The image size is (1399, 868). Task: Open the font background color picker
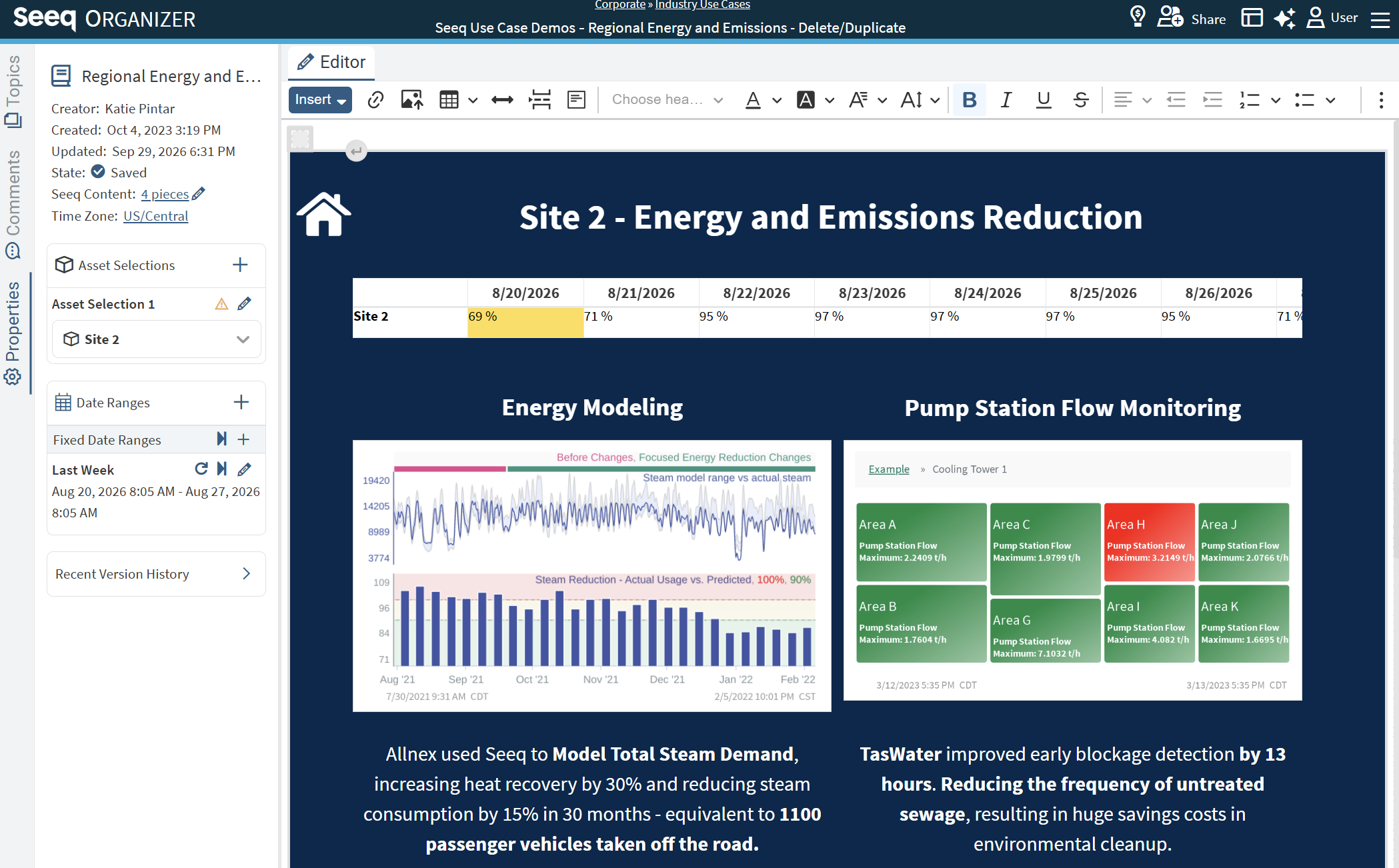[x=806, y=100]
